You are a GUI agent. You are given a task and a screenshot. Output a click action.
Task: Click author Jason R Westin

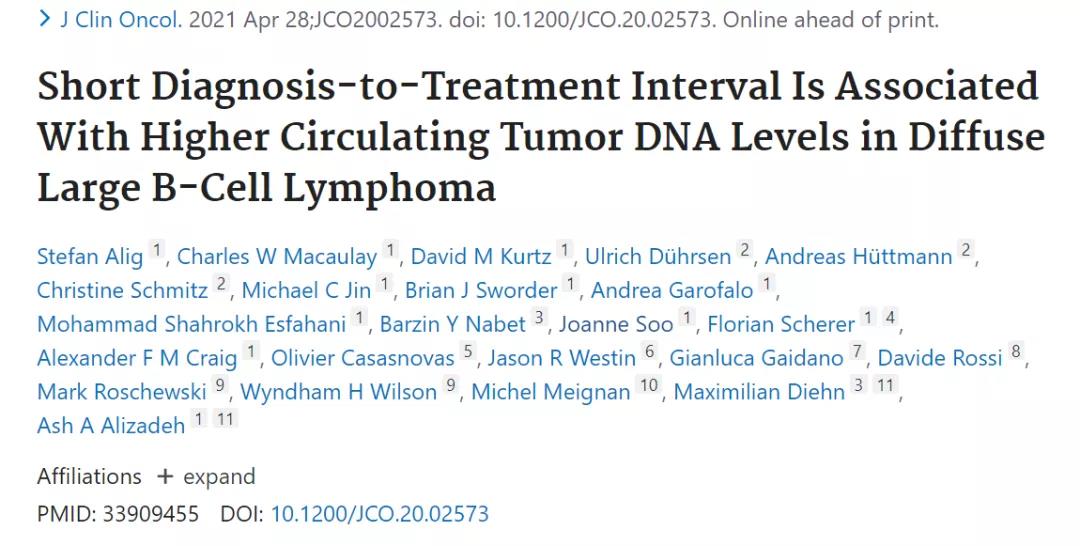coord(562,357)
